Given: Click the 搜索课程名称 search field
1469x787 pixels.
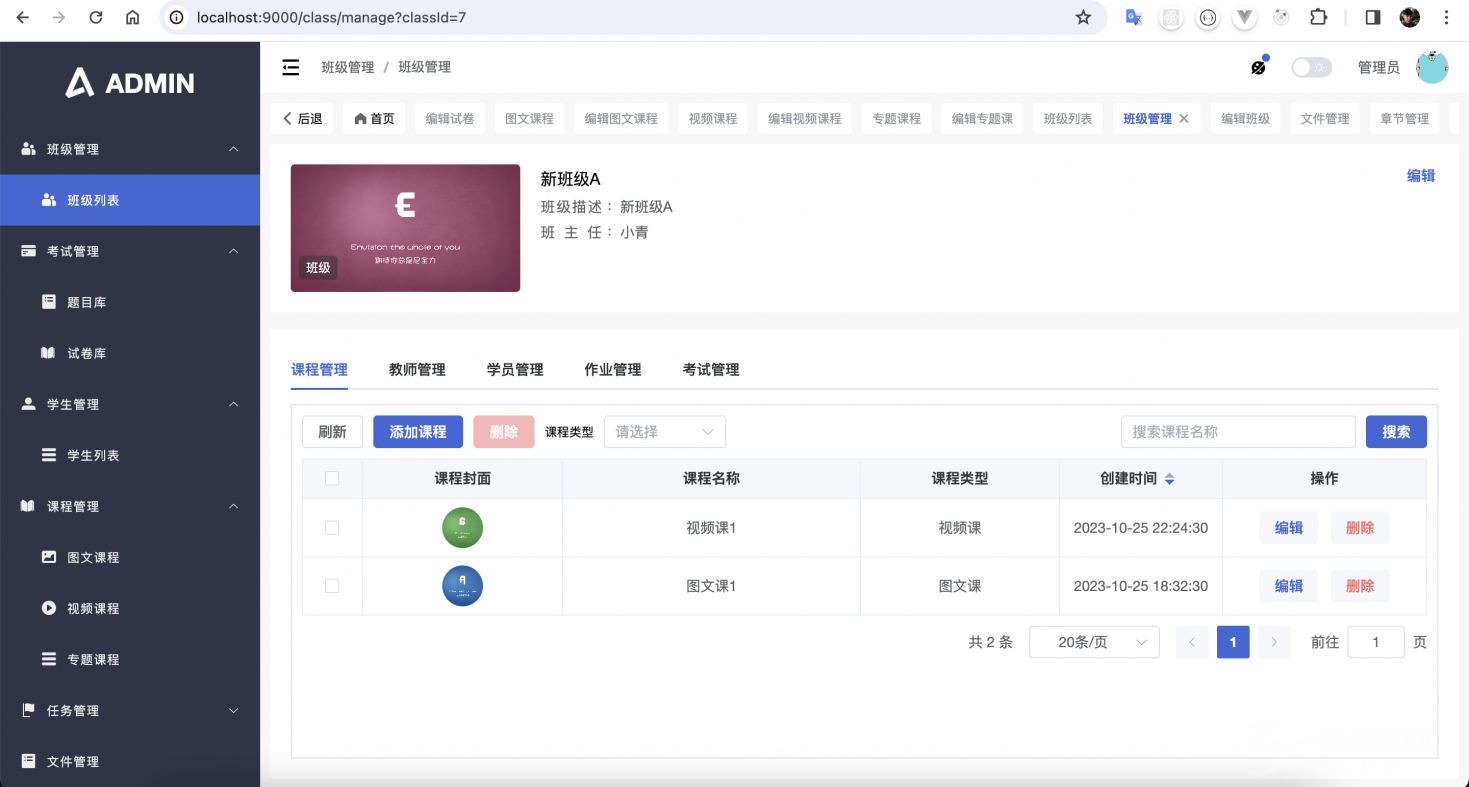Looking at the screenshot, I should (1237, 432).
